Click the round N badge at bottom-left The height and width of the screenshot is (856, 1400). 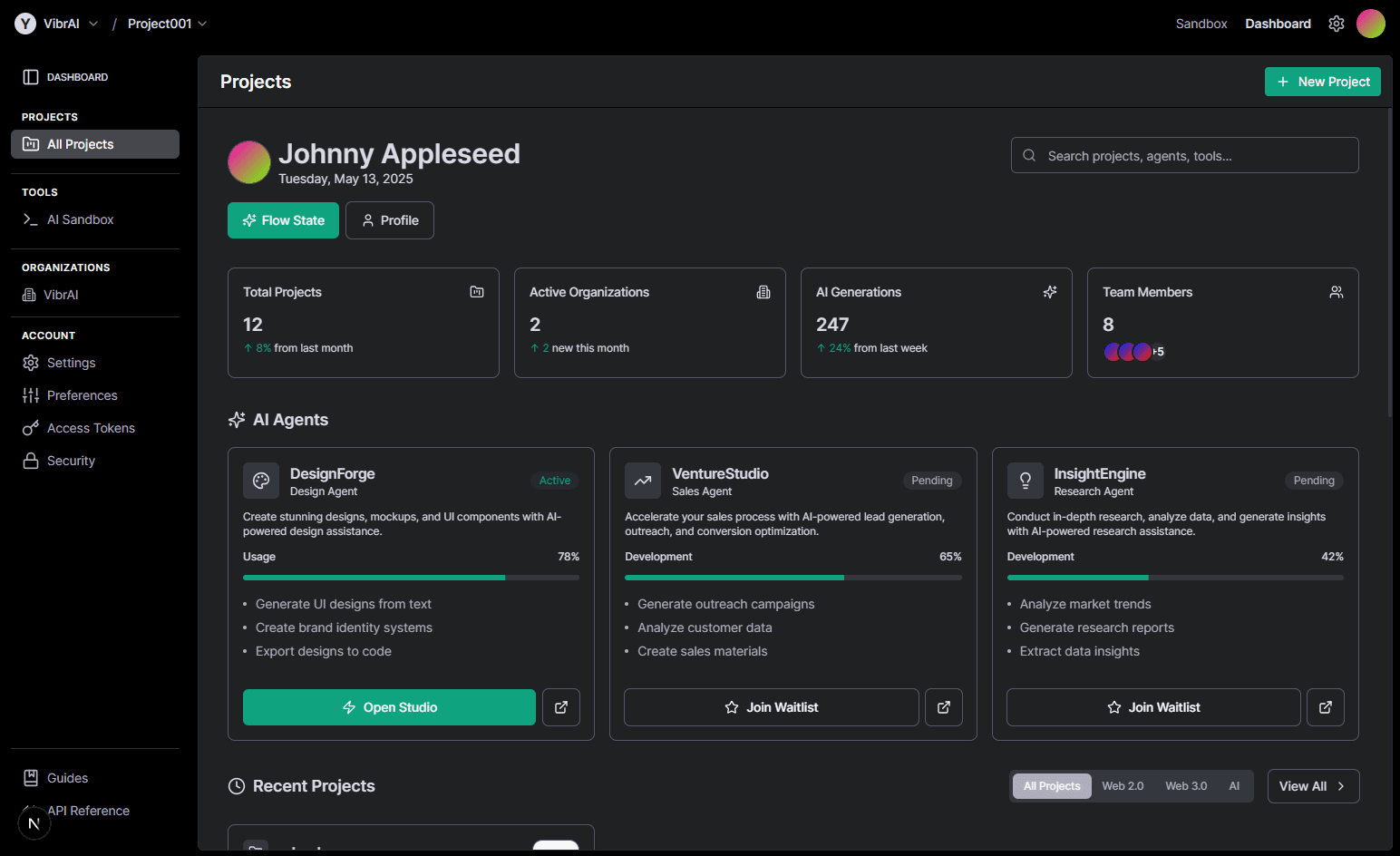click(34, 823)
